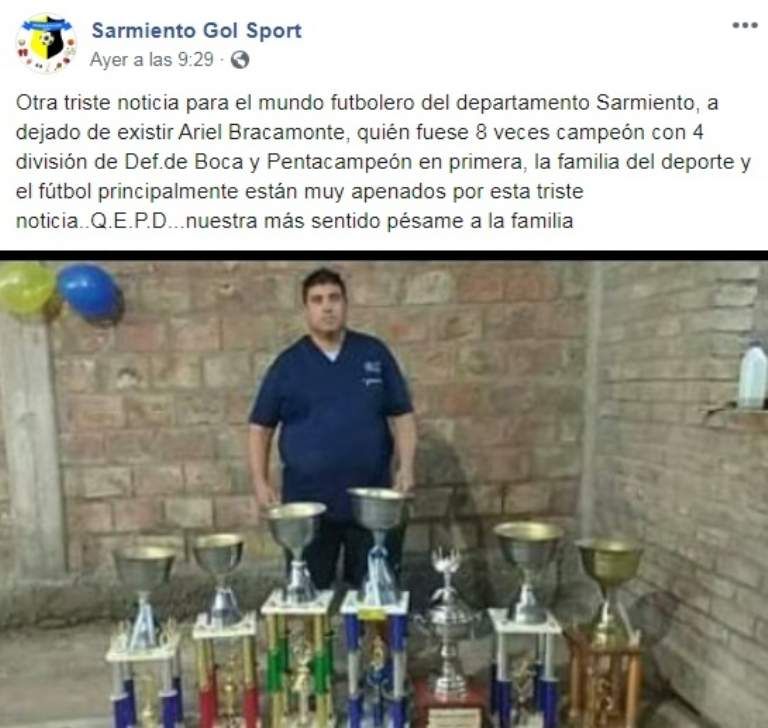Click the name 'Ariel Bracamonte' in the post
The width and height of the screenshot is (768, 728).
264,132
